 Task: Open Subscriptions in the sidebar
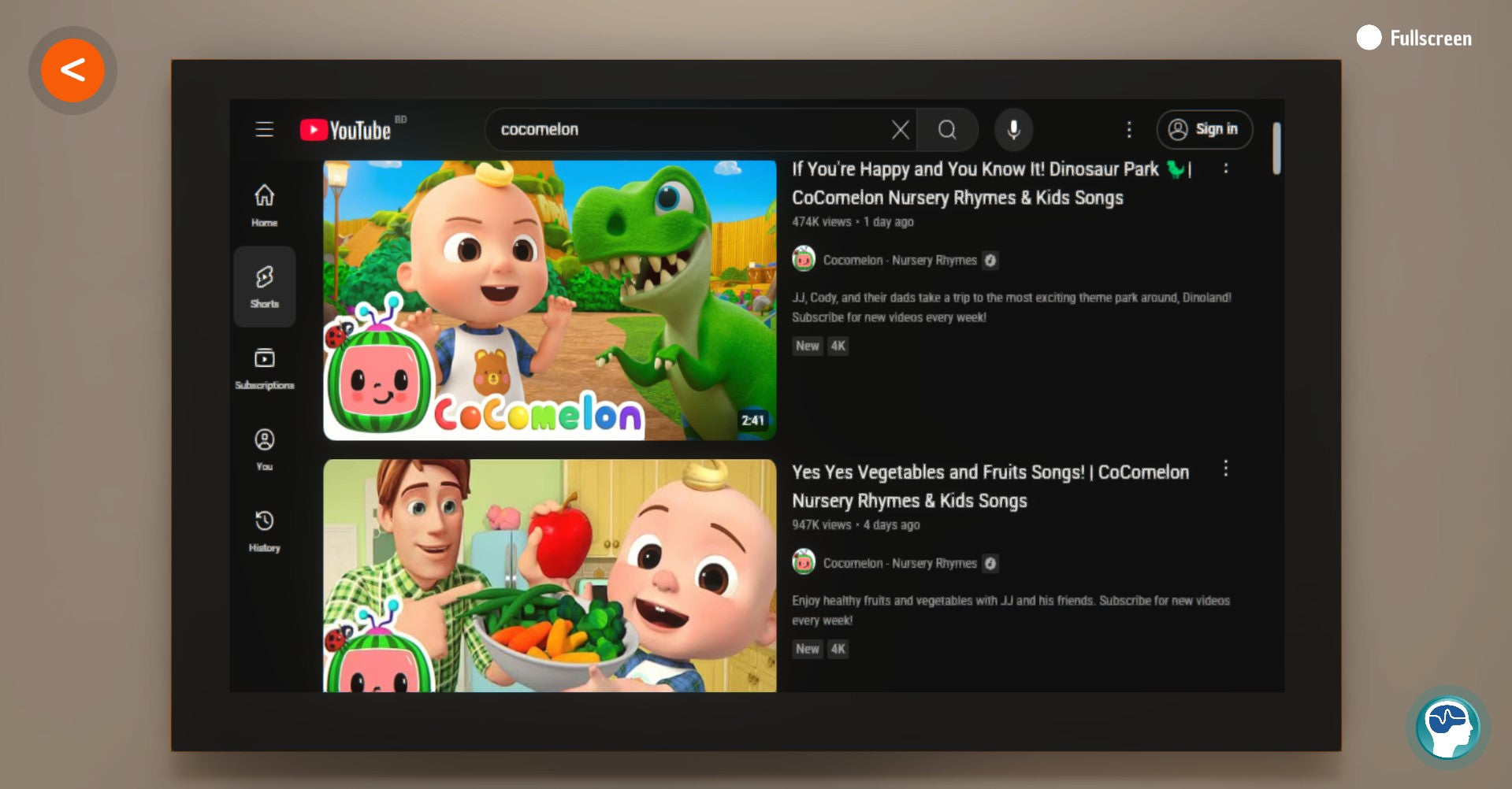[265, 368]
